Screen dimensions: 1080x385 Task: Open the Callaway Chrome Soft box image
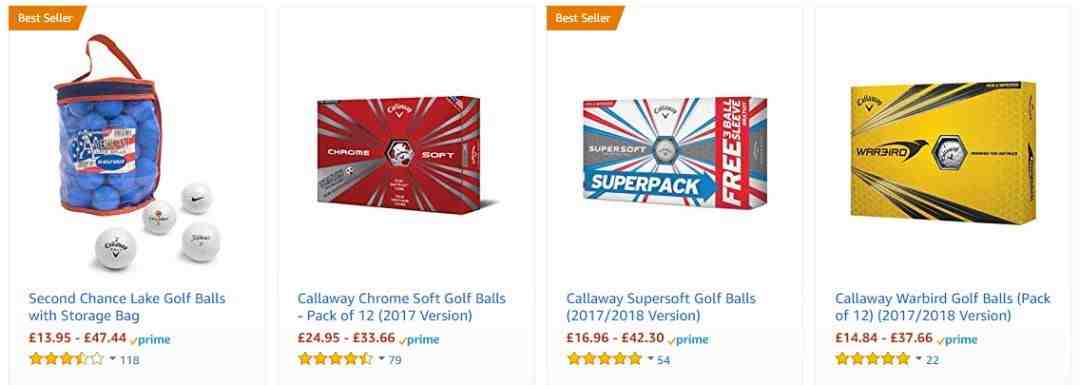406,155
